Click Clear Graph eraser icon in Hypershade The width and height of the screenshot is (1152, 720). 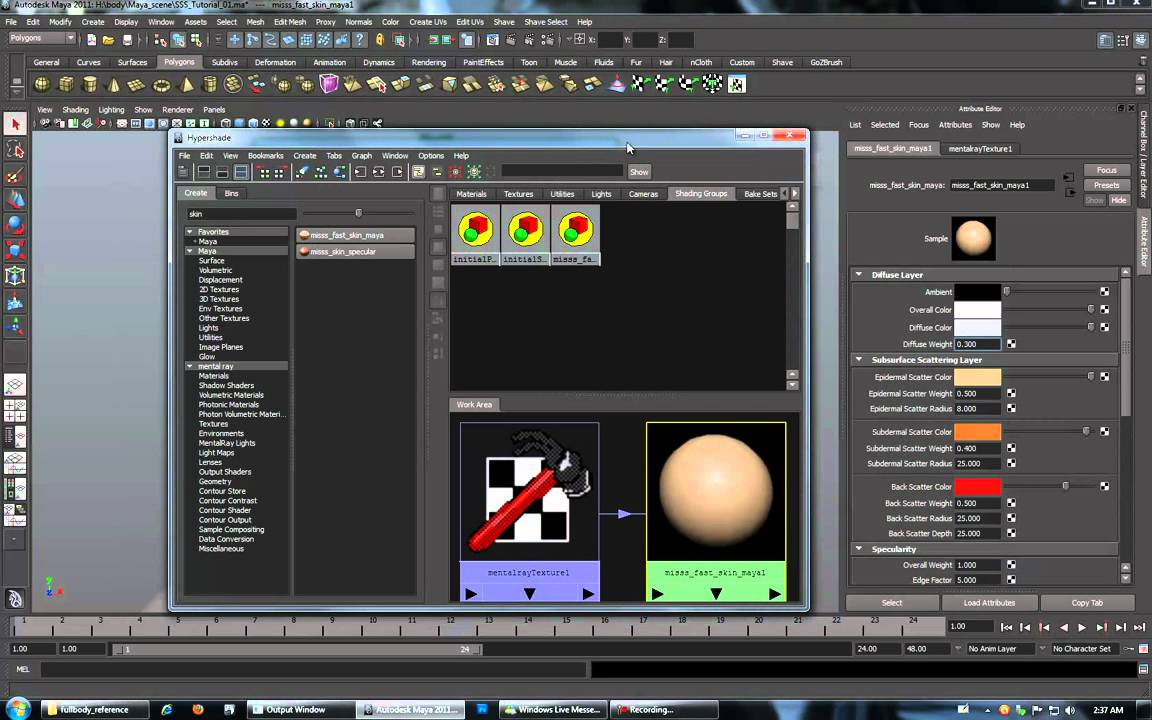point(302,172)
